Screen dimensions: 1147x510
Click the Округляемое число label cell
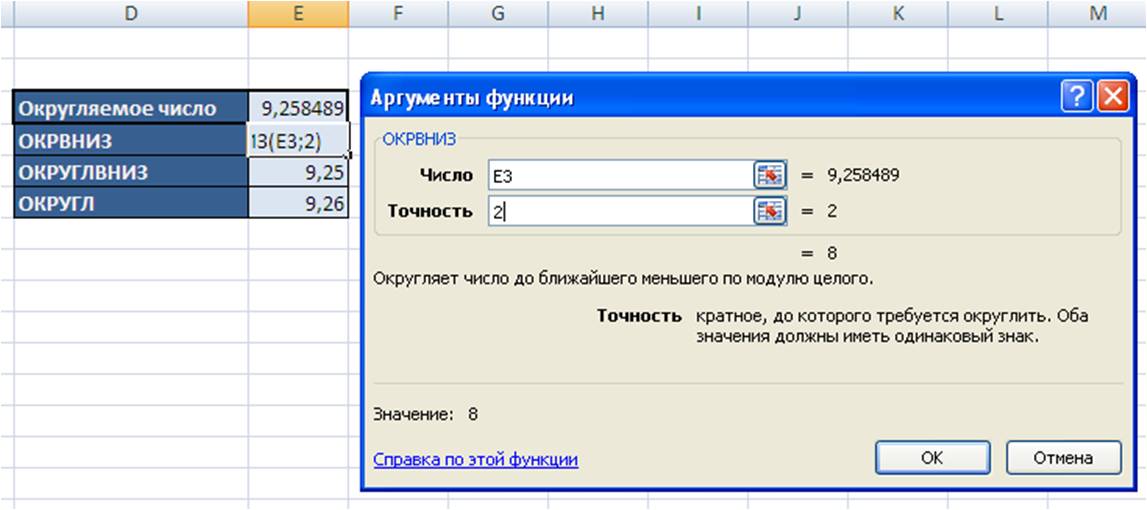(131, 108)
